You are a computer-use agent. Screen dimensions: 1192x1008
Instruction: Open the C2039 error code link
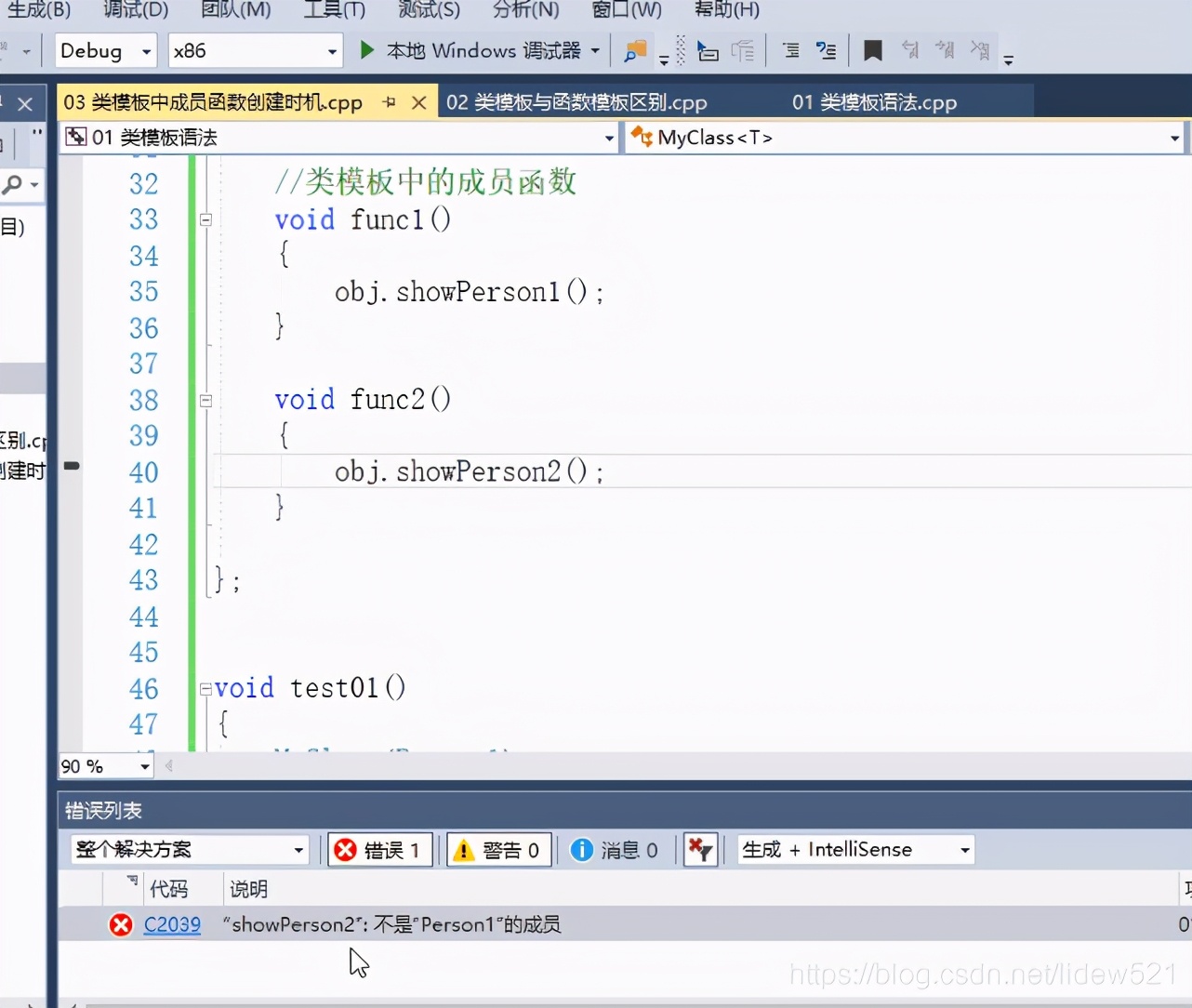172,924
